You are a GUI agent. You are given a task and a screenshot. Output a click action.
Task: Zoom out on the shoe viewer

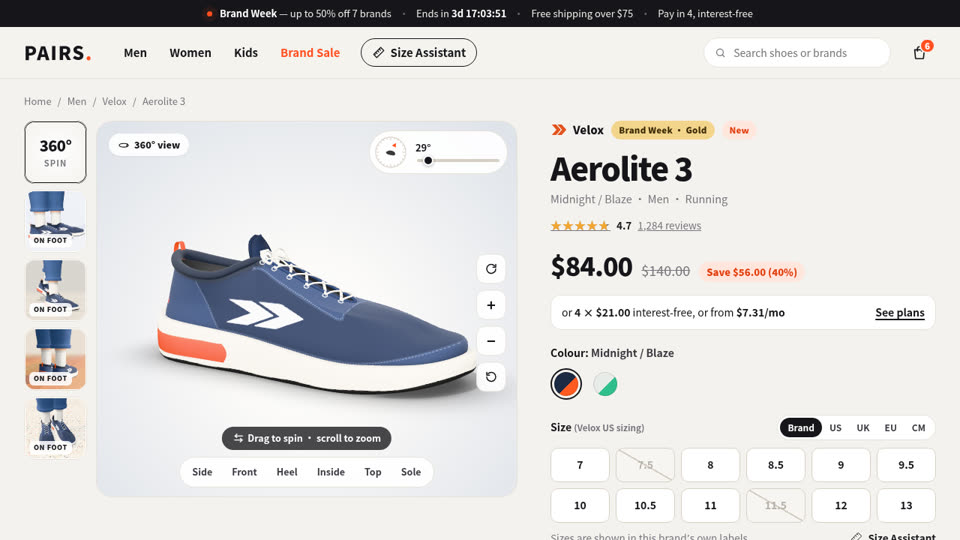tap(491, 341)
